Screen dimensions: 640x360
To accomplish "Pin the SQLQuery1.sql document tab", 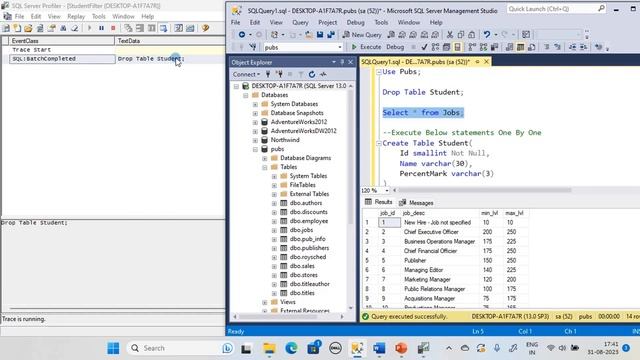I will 477,62.
